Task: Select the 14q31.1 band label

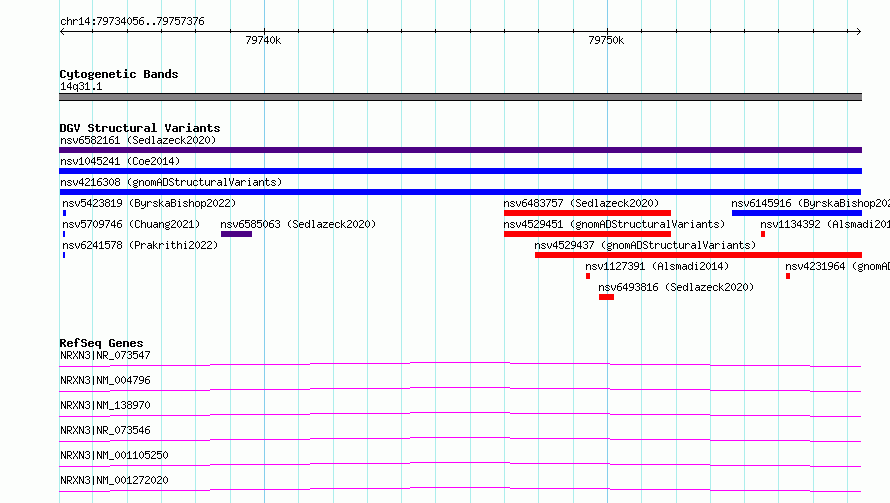Action: point(81,86)
